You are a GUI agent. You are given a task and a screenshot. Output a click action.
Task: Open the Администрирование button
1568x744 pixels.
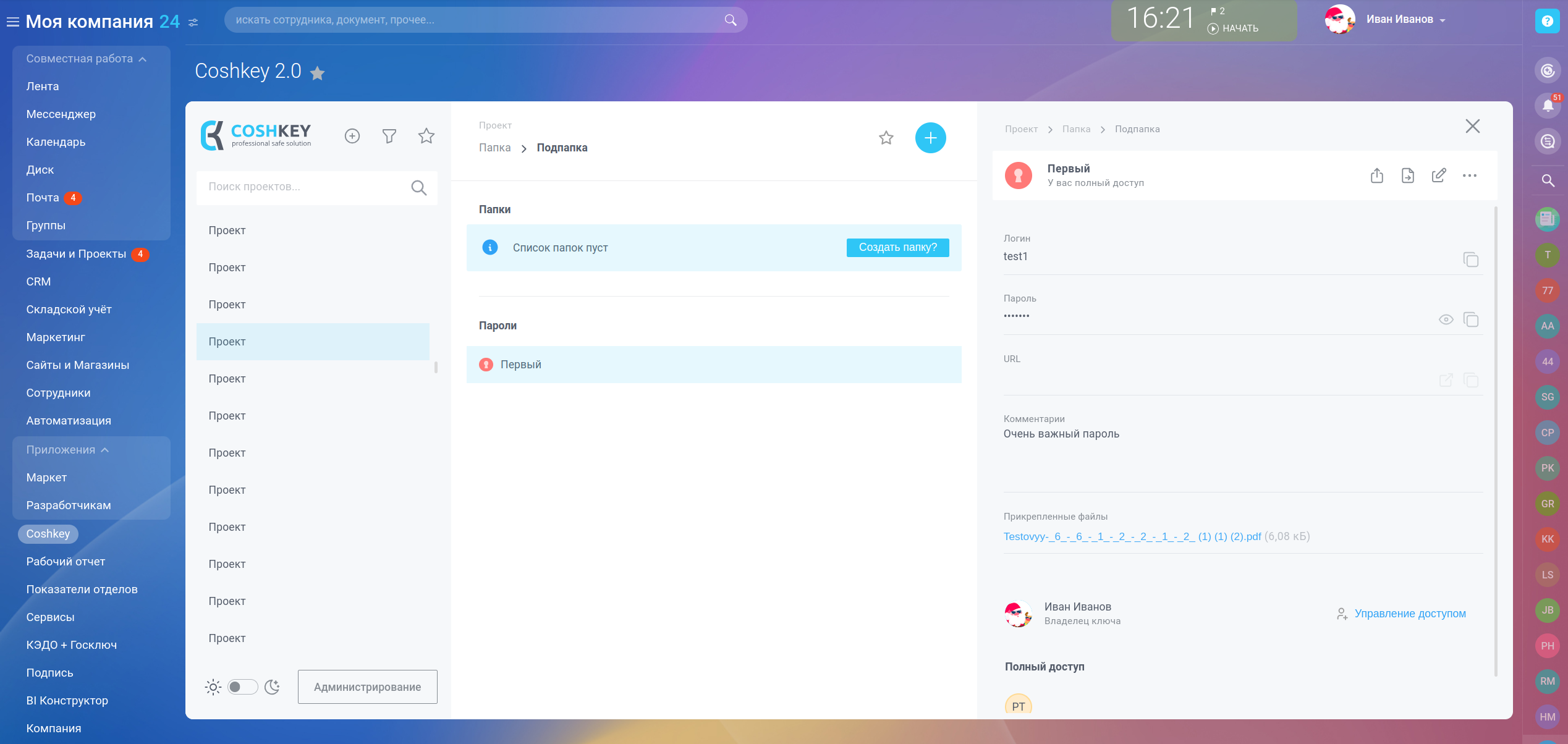[368, 687]
